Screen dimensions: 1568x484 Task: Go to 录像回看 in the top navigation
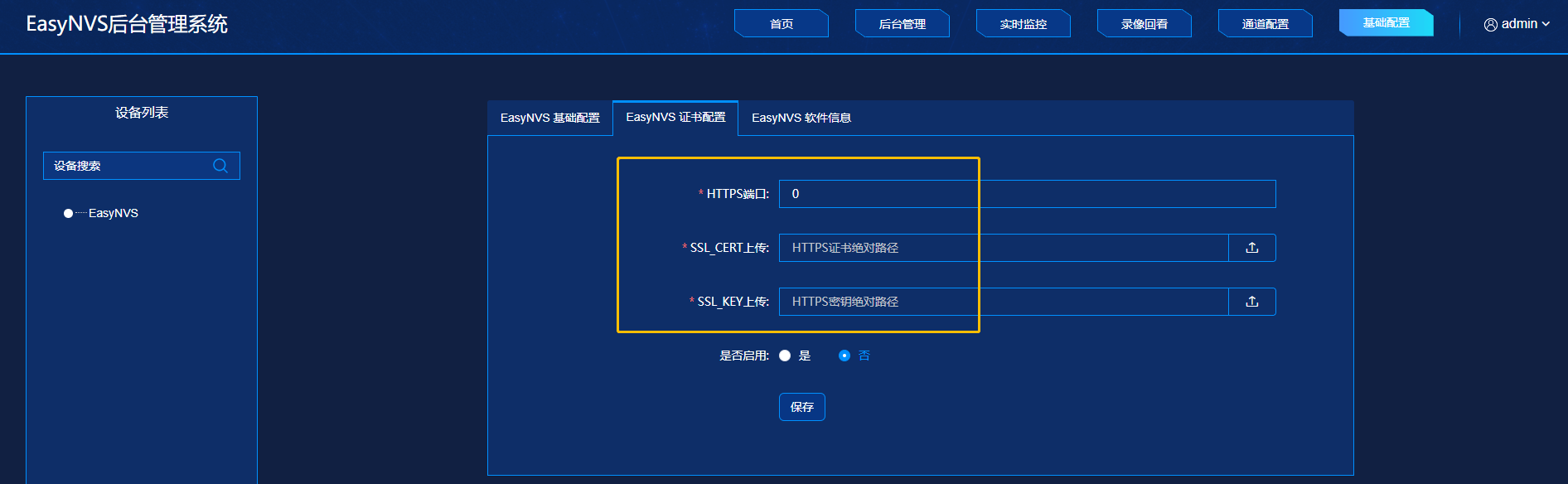coord(1145,23)
